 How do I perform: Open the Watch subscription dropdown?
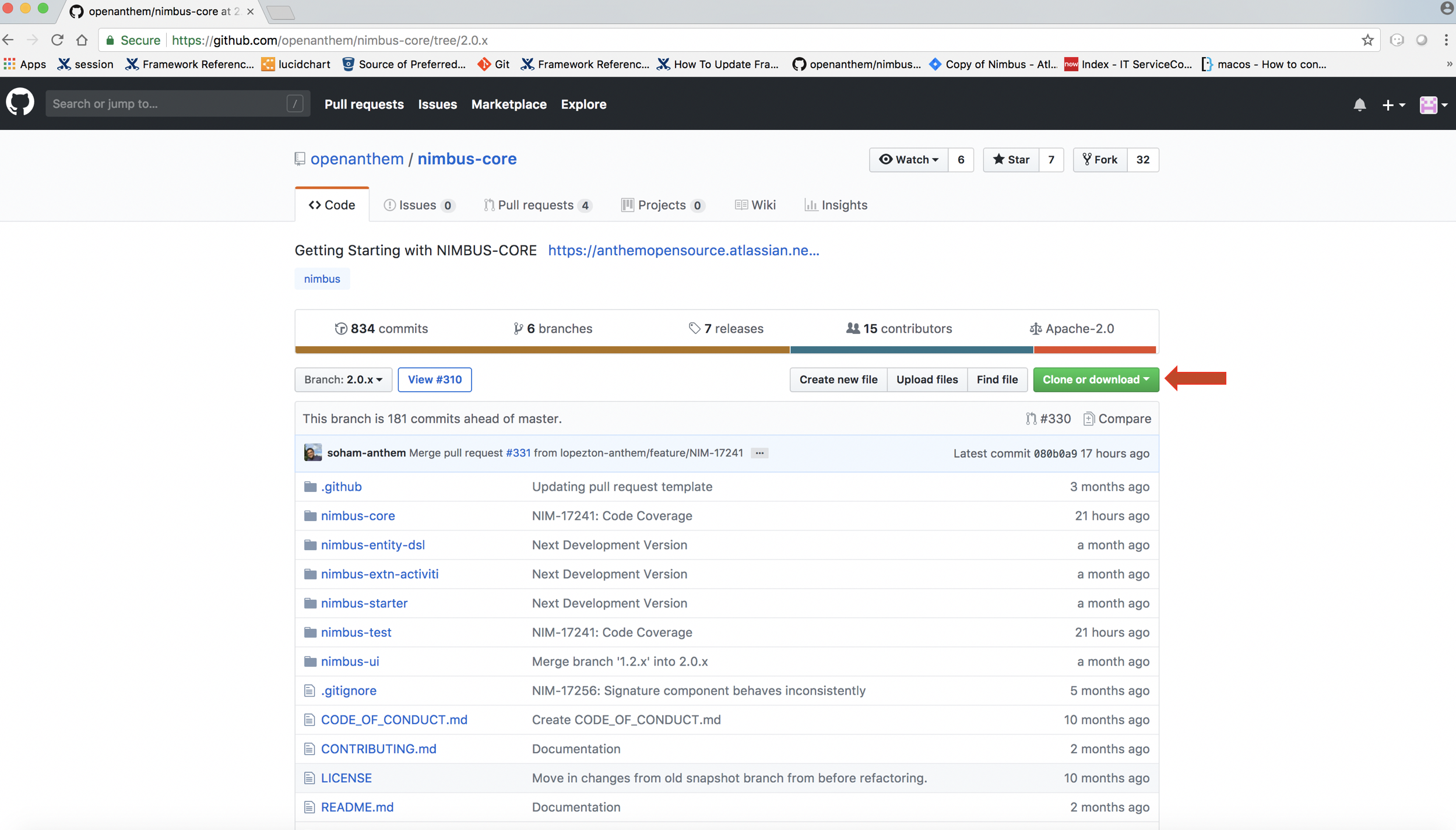pyautogui.click(x=909, y=159)
